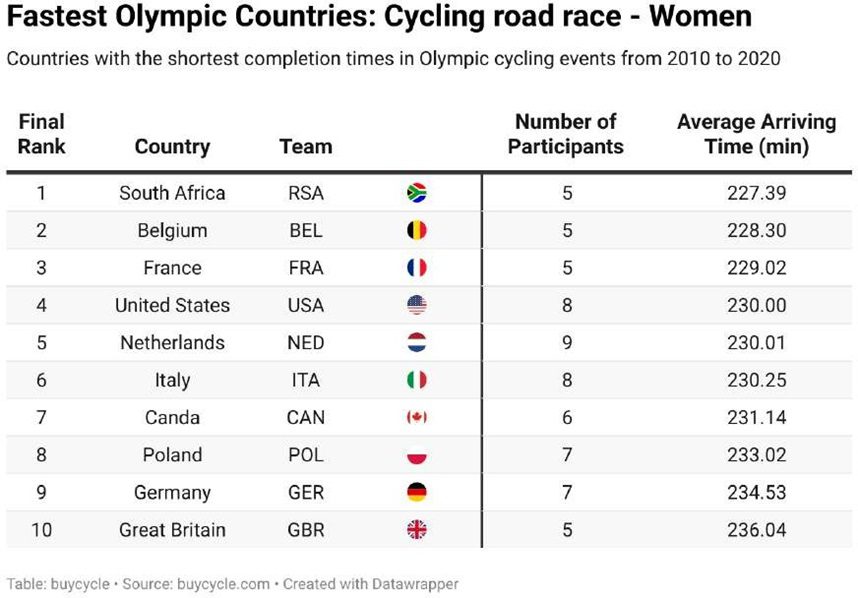Click the Netherlands flag icon
The image size is (858, 598).
[417, 343]
